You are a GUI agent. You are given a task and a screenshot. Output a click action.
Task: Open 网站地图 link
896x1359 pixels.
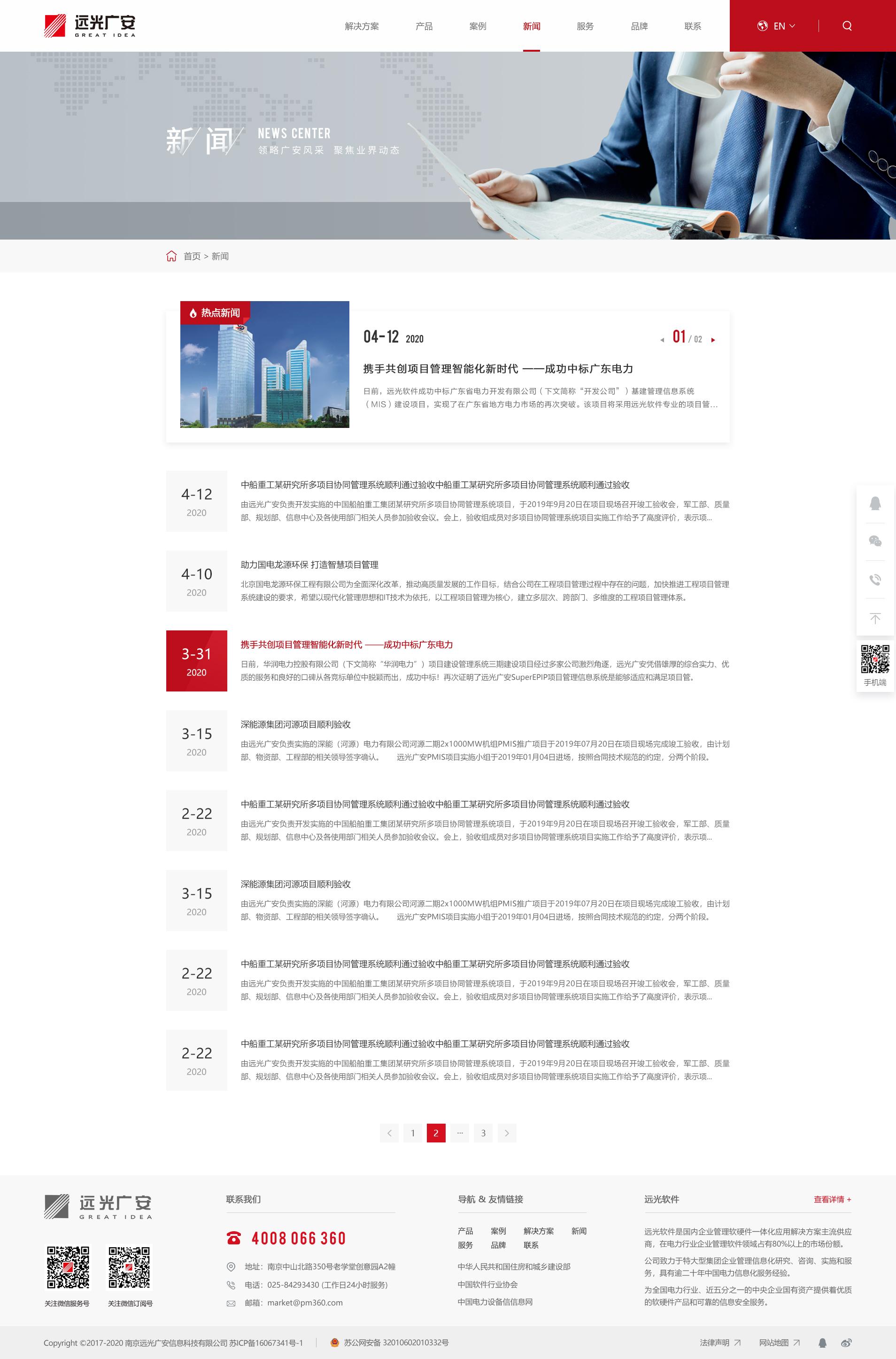tap(780, 1343)
